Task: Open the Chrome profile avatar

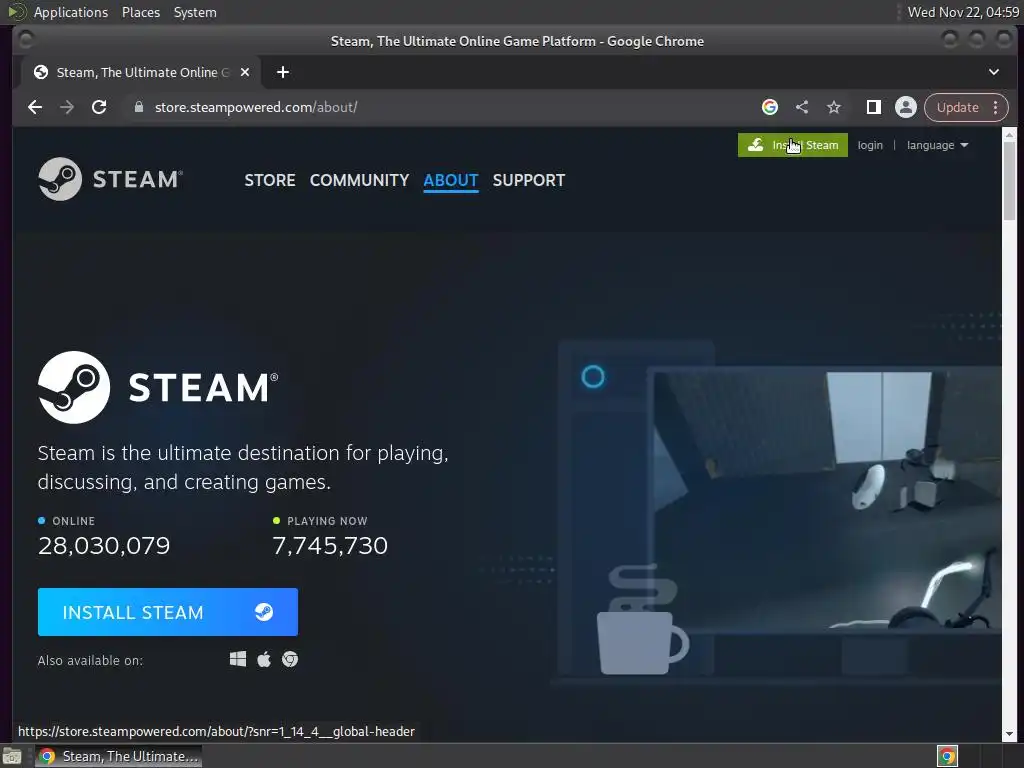Action: tap(906, 107)
